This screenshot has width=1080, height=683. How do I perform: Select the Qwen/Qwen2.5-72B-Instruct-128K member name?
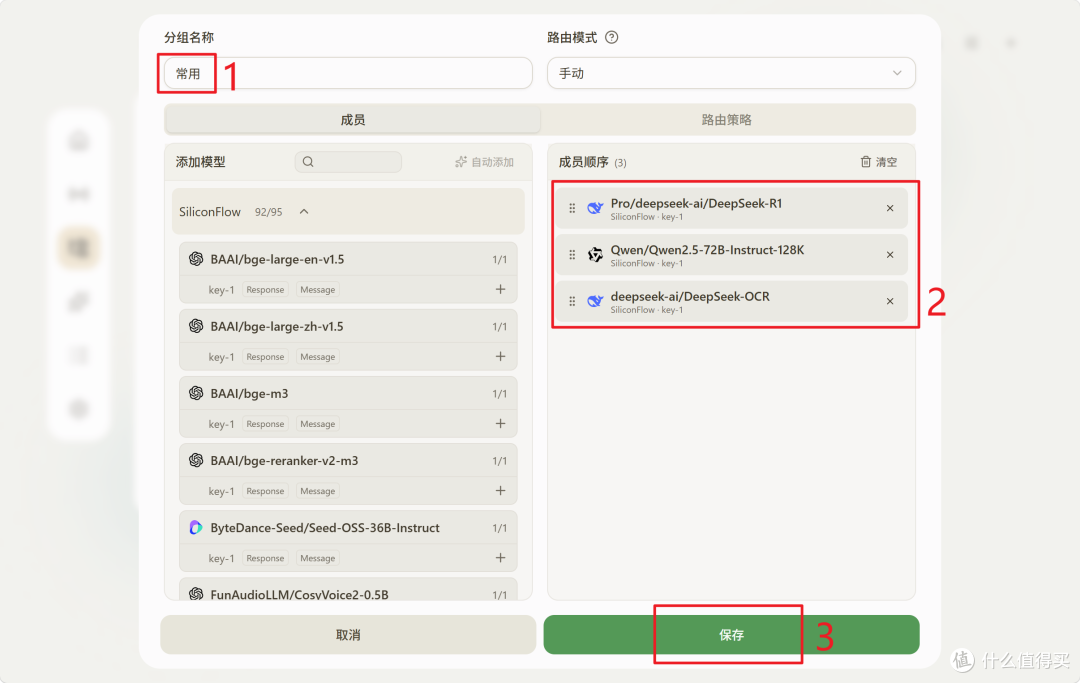click(707, 250)
